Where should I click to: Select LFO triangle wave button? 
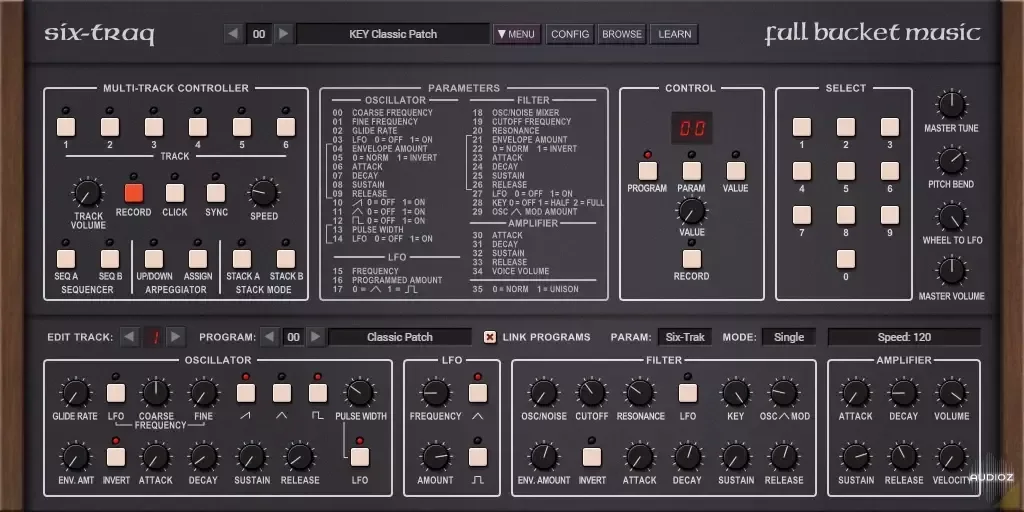pos(478,392)
